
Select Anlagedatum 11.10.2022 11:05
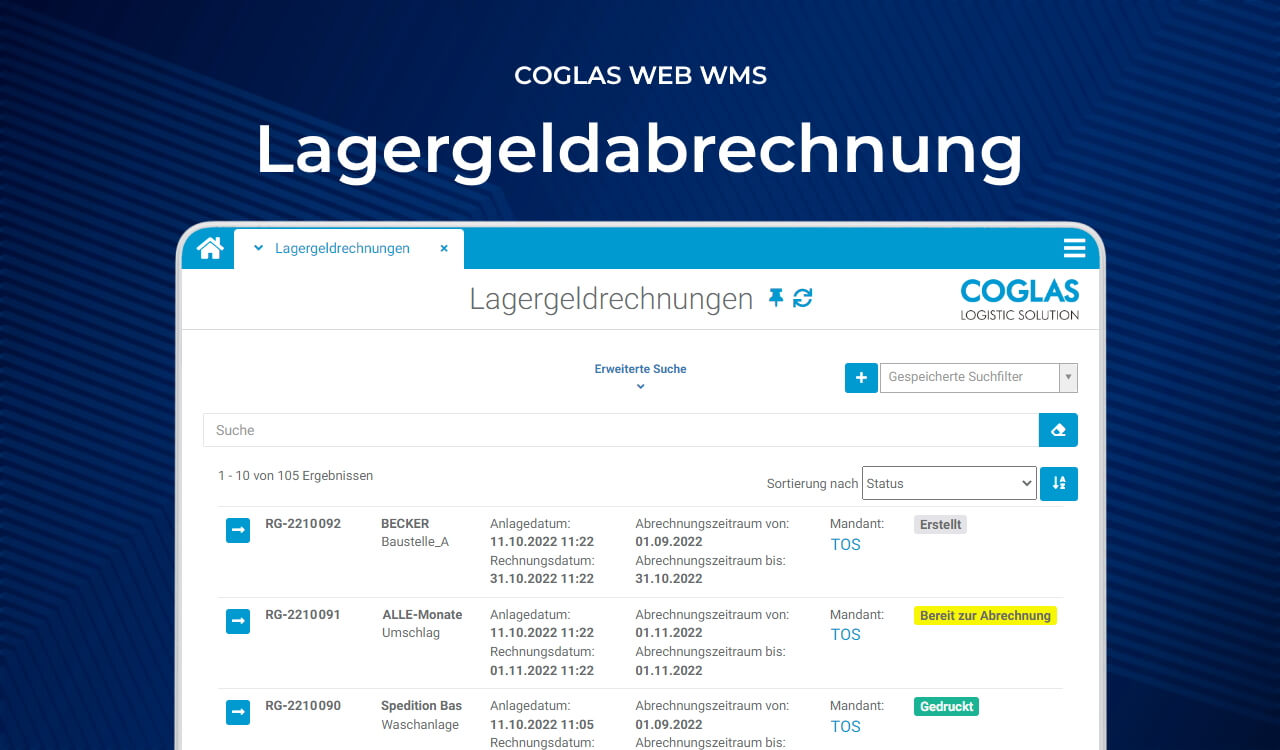point(542,724)
